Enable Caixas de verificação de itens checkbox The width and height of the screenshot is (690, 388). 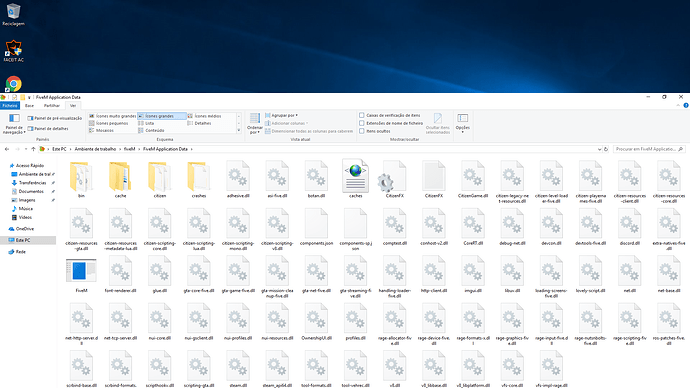362,115
